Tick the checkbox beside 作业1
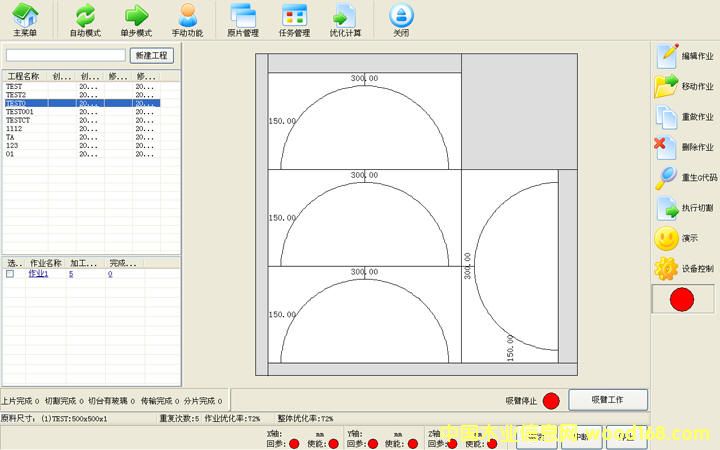 (10, 273)
